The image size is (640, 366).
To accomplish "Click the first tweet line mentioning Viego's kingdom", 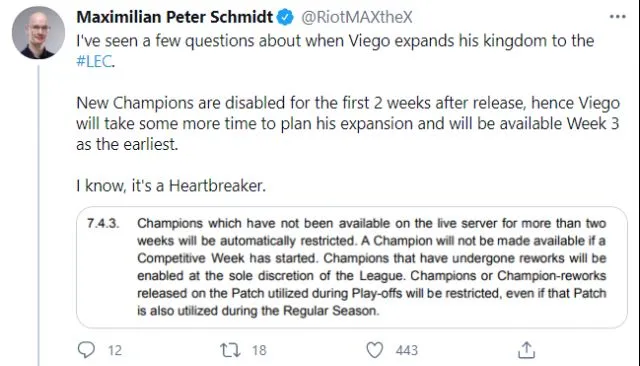I will 335,41.
